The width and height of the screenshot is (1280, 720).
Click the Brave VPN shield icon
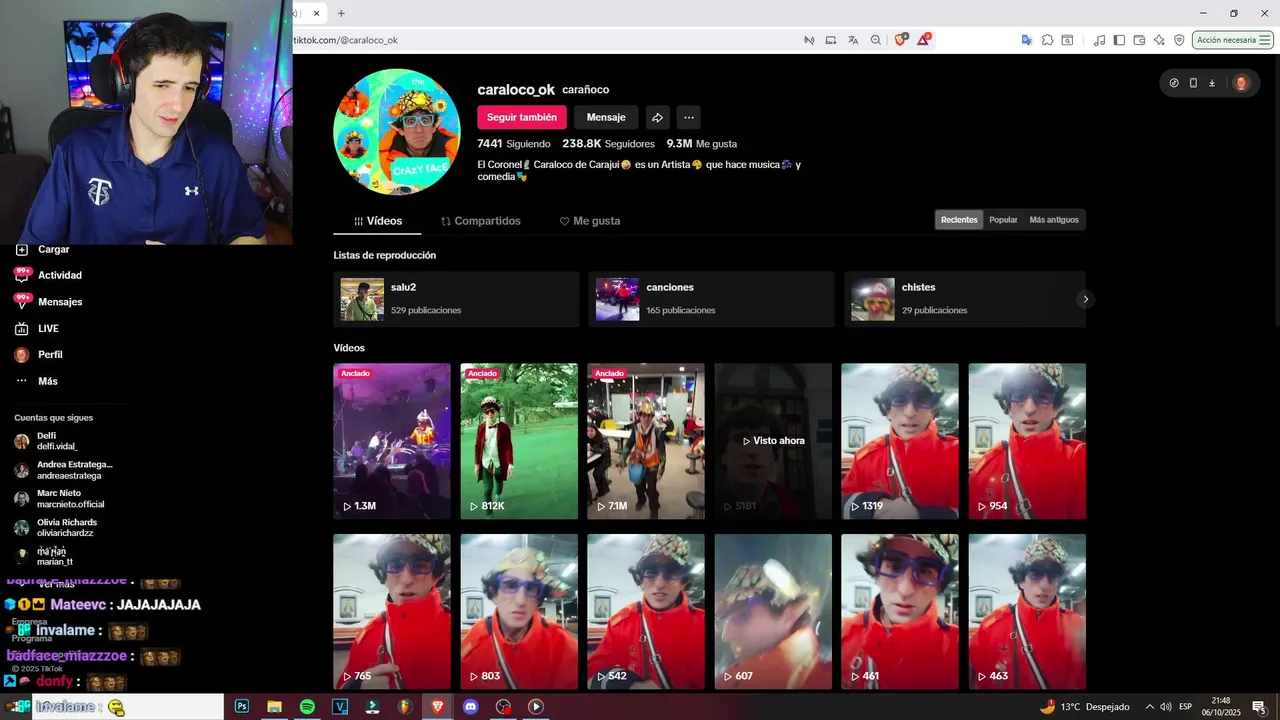click(x=1179, y=40)
